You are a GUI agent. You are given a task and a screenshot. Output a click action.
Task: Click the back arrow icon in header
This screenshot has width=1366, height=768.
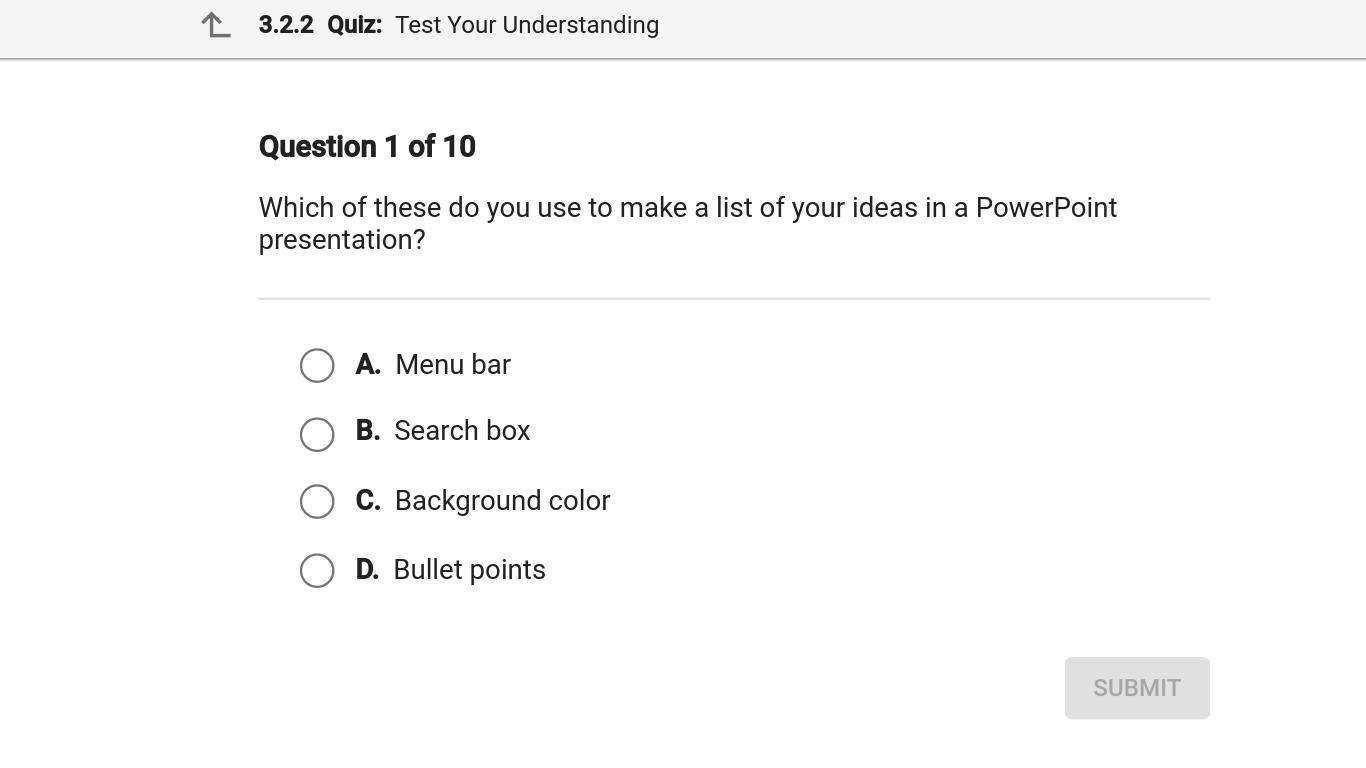coord(216,25)
